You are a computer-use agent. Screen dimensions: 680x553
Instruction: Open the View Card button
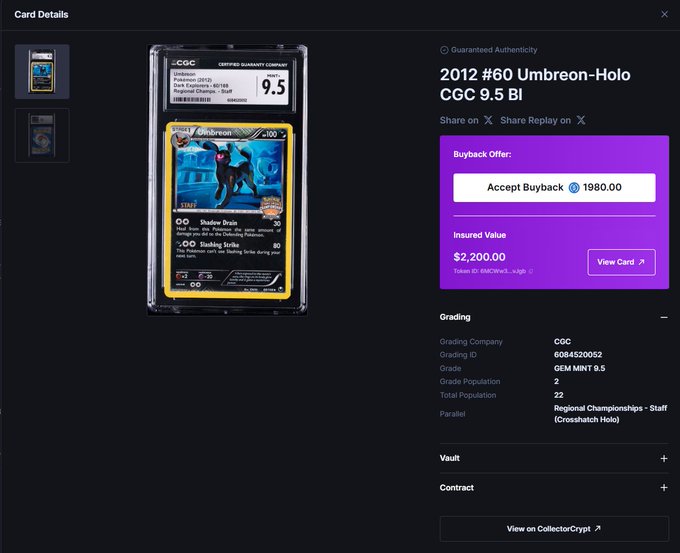(621, 262)
